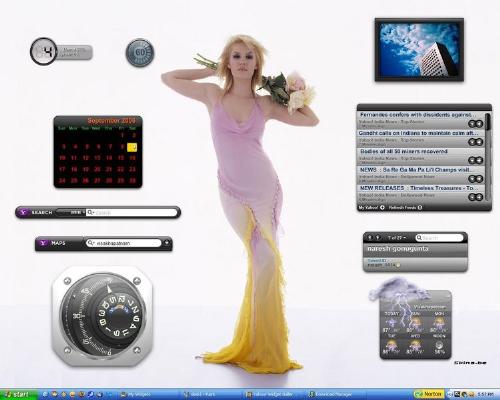The height and width of the screenshot is (400, 500).
Task: Click the news widget vertical scrollbar
Action: pos(488,157)
